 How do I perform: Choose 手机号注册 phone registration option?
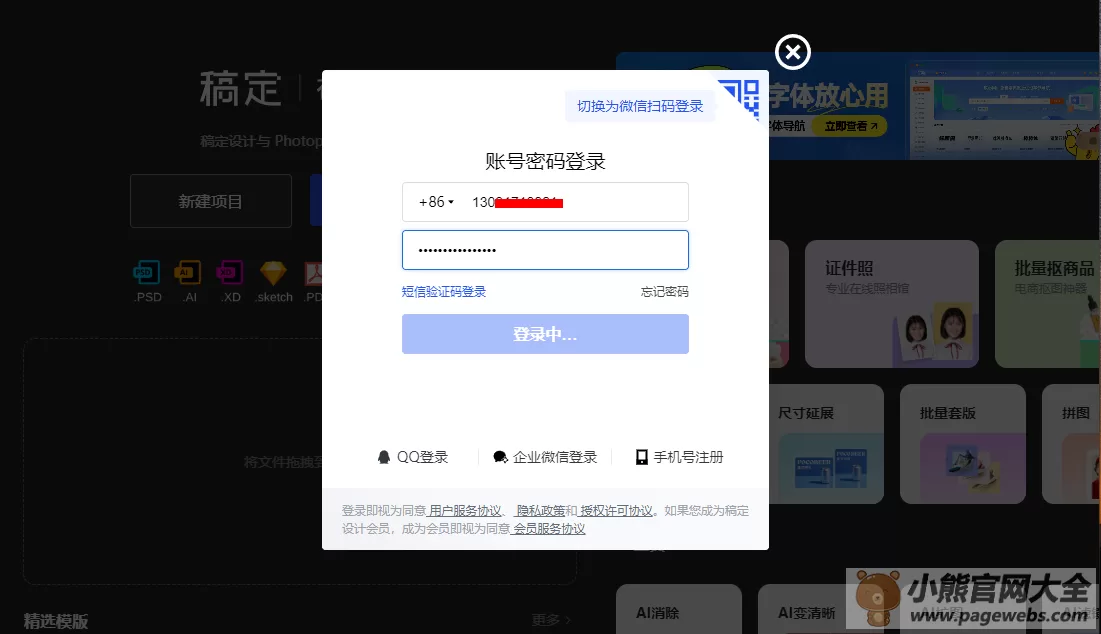click(679, 457)
